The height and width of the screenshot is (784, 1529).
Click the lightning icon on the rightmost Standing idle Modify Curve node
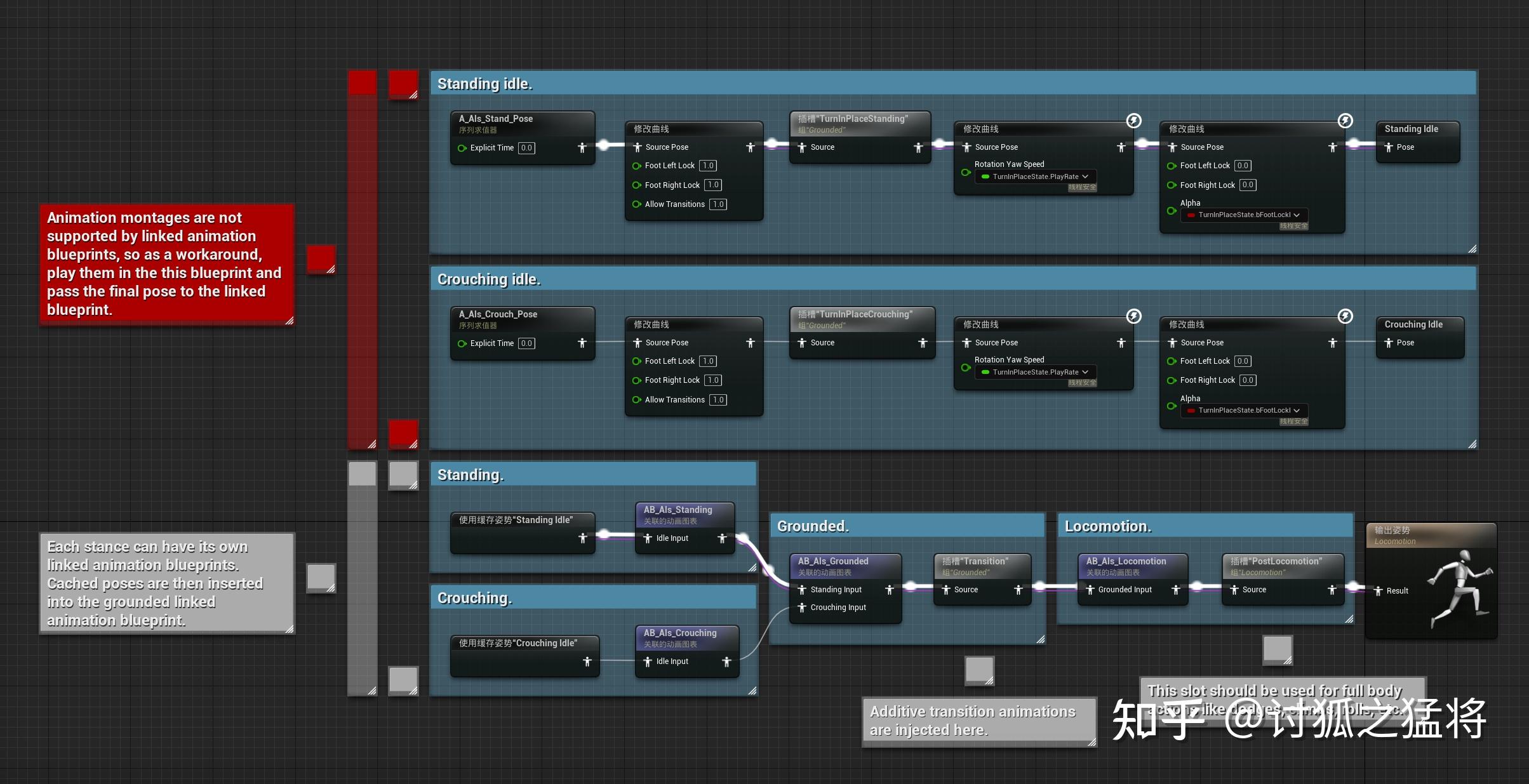pyautogui.click(x=1344, y=121)
